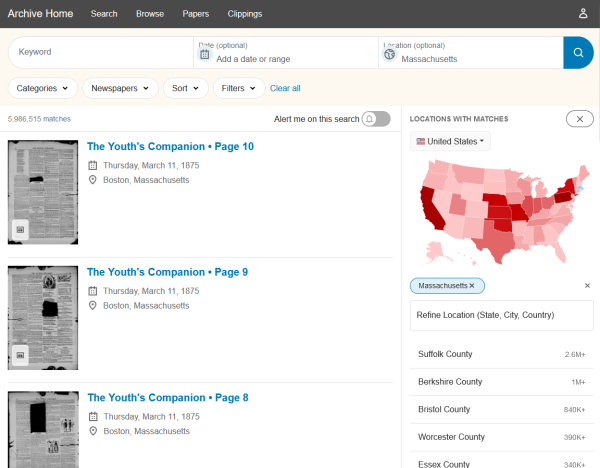Open The Youth's Companion Page 10 result
Image resolution: width=600 pixels, height=468 pixels.
click(170, 147)
